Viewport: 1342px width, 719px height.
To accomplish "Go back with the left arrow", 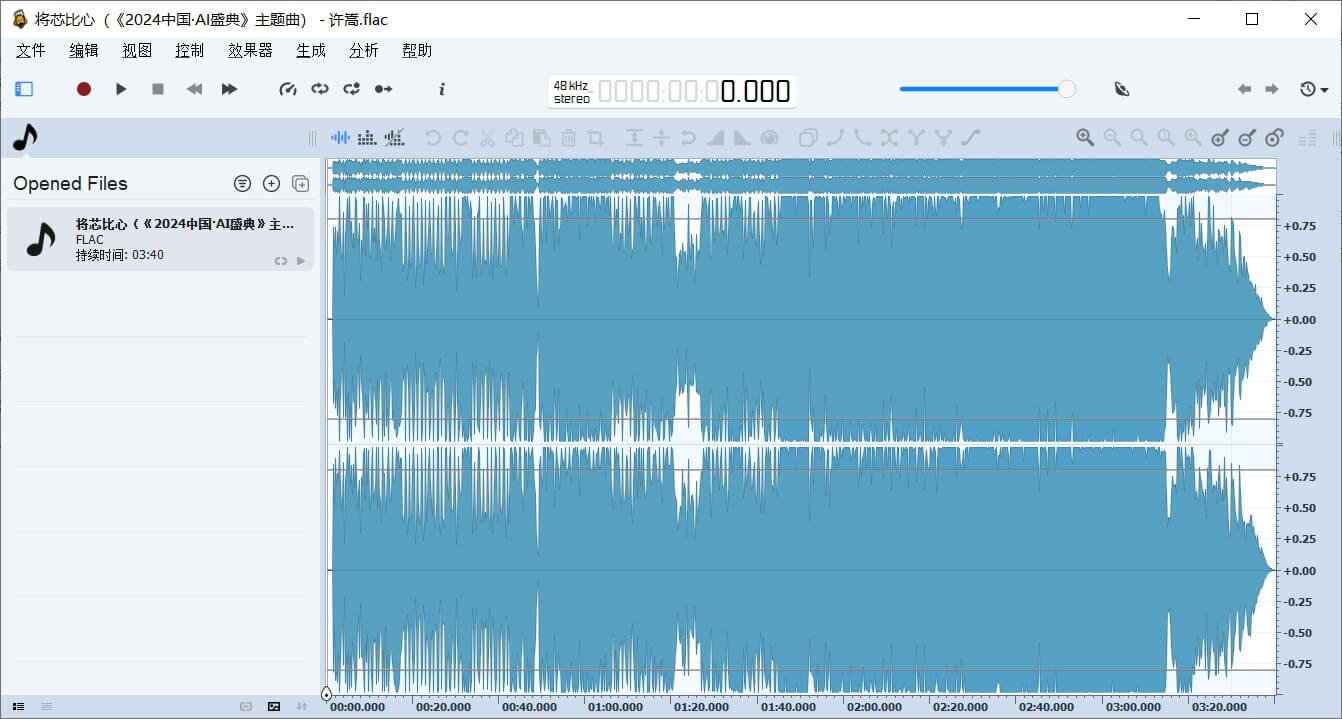I will coord(1244,89).
